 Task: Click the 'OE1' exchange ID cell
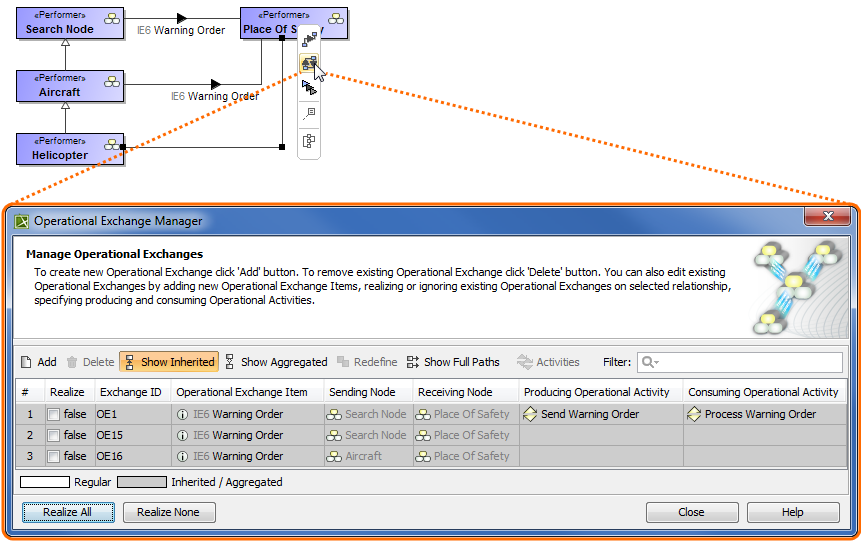(x=132, y=414)
